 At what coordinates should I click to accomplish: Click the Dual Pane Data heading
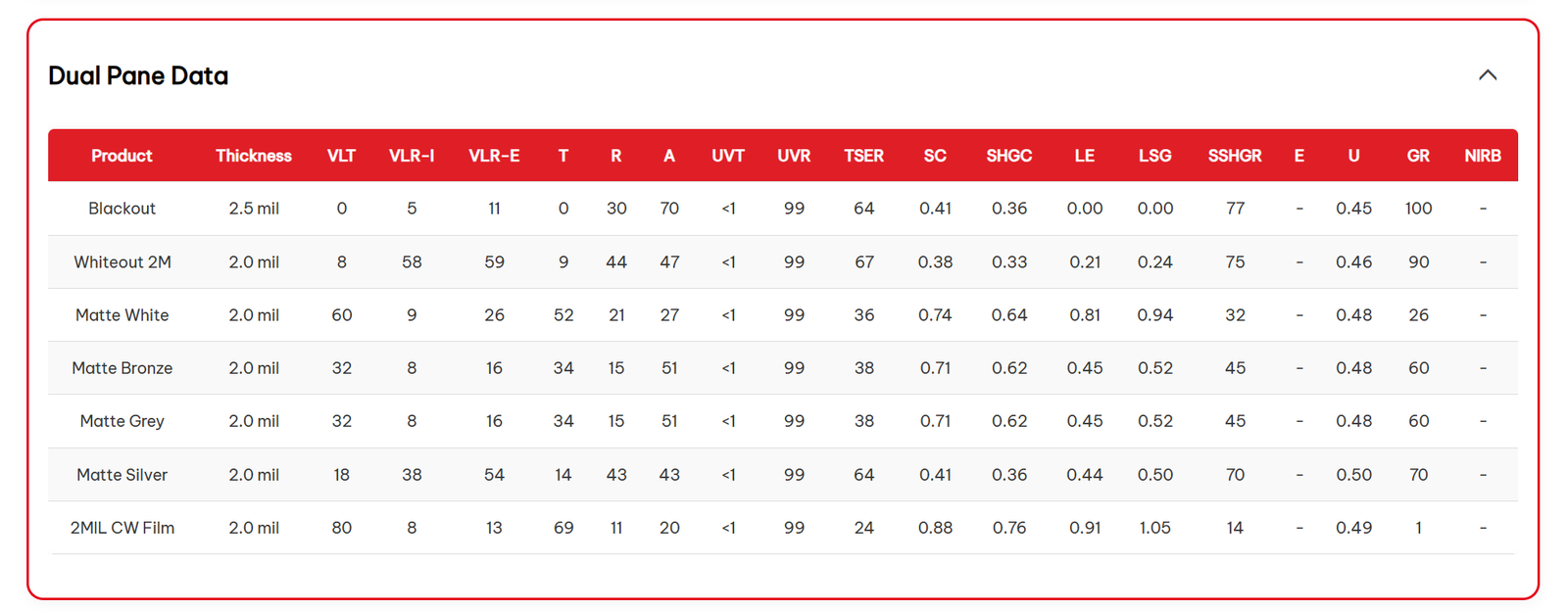pyautogui.click(x=138, y=75)
